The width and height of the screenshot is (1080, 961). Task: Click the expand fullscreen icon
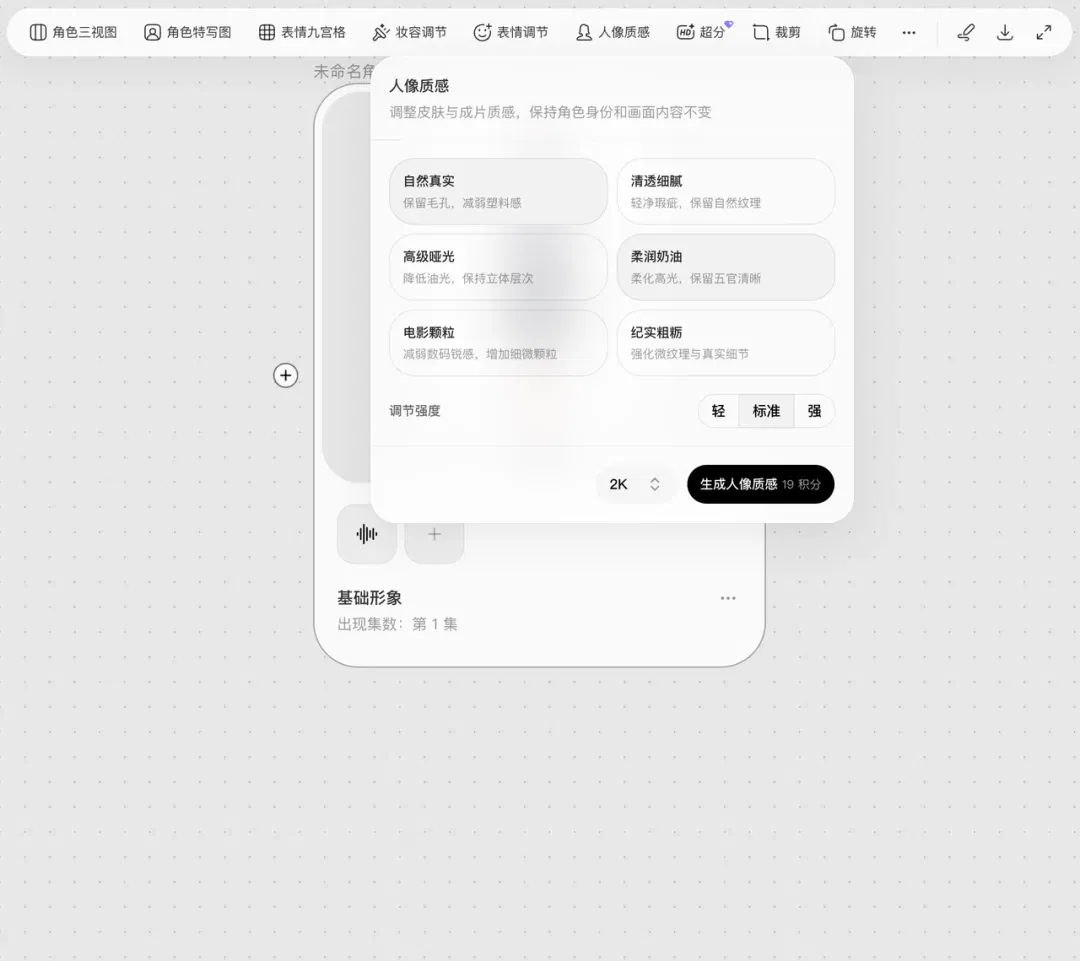[1044, 32]
